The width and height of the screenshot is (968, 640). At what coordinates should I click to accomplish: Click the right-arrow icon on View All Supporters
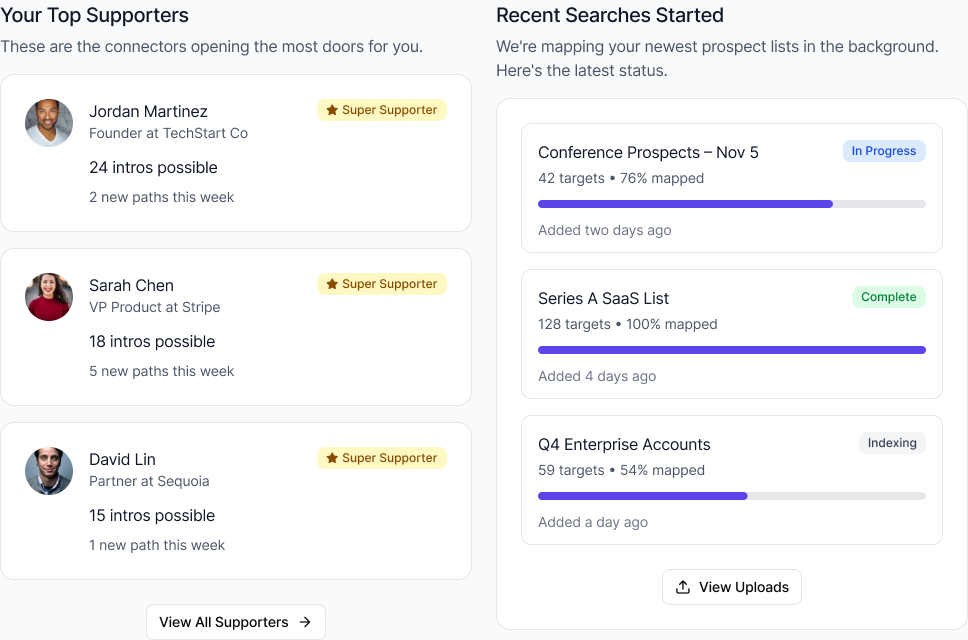[306, 621]
